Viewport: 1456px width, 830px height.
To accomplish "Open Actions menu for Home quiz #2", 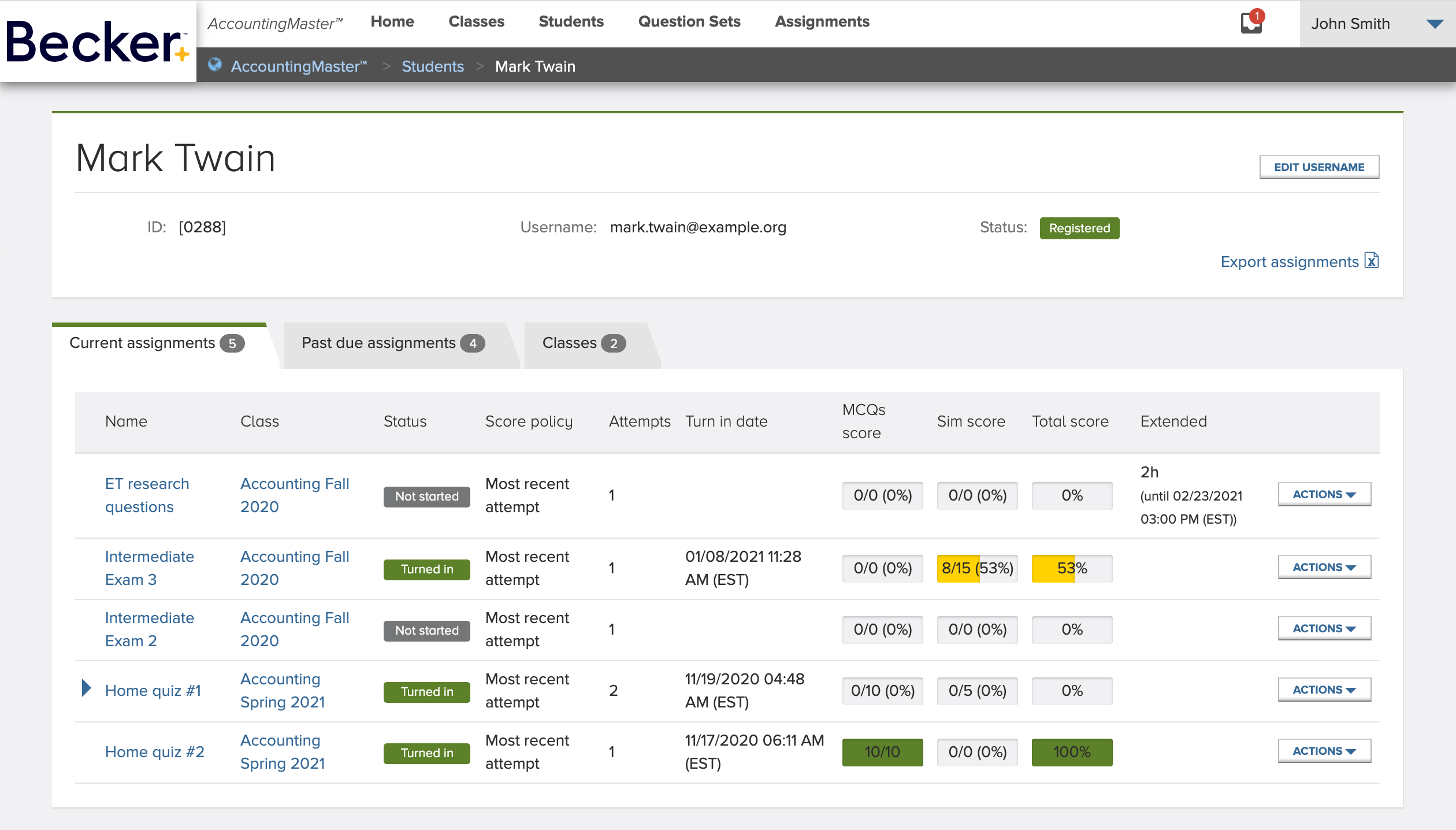I will coord(1324,751).
